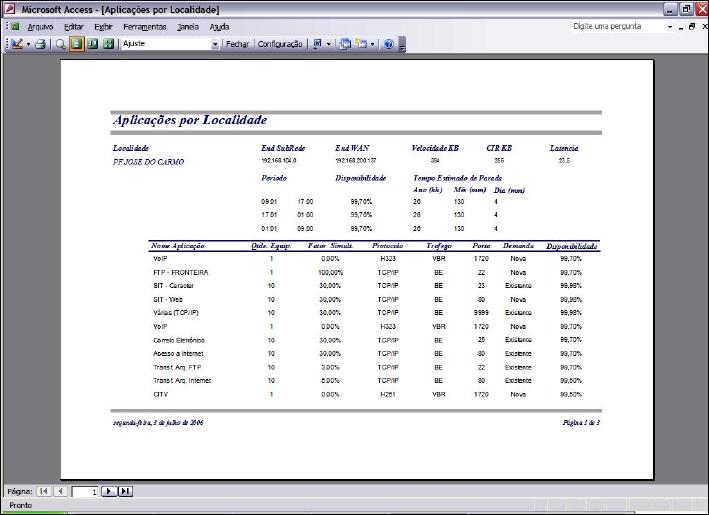Click 'Página 1 de 3' footer text
This screenshot has height=515, width=709.
pyautogui.click(x=581, y=422)
